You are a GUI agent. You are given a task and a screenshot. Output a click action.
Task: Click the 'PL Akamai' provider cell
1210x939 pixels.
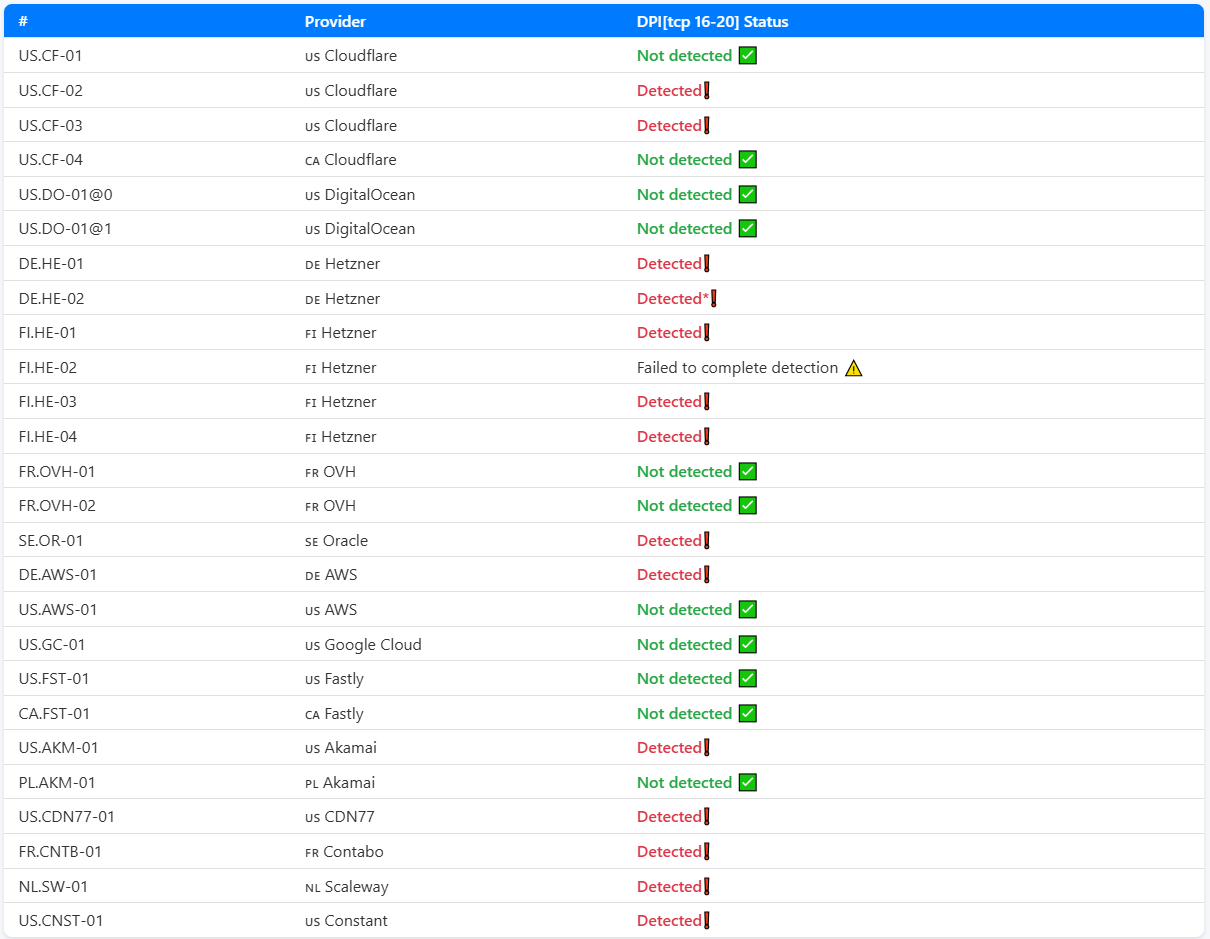coord(340,783)
